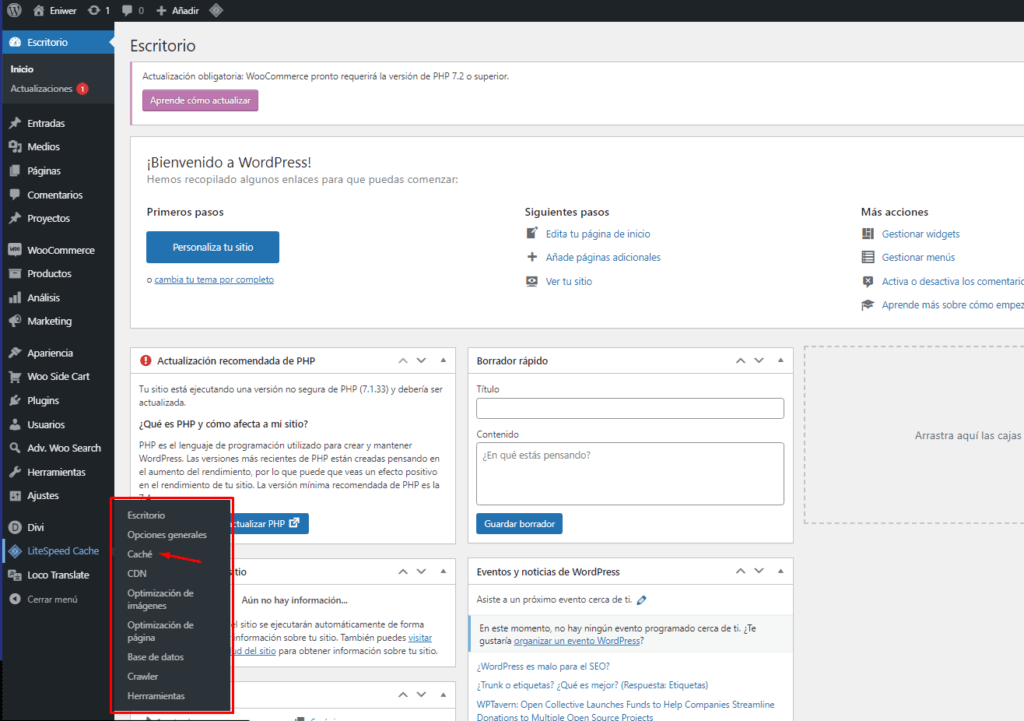Click the Medios media icon

(x=15, y=147)
